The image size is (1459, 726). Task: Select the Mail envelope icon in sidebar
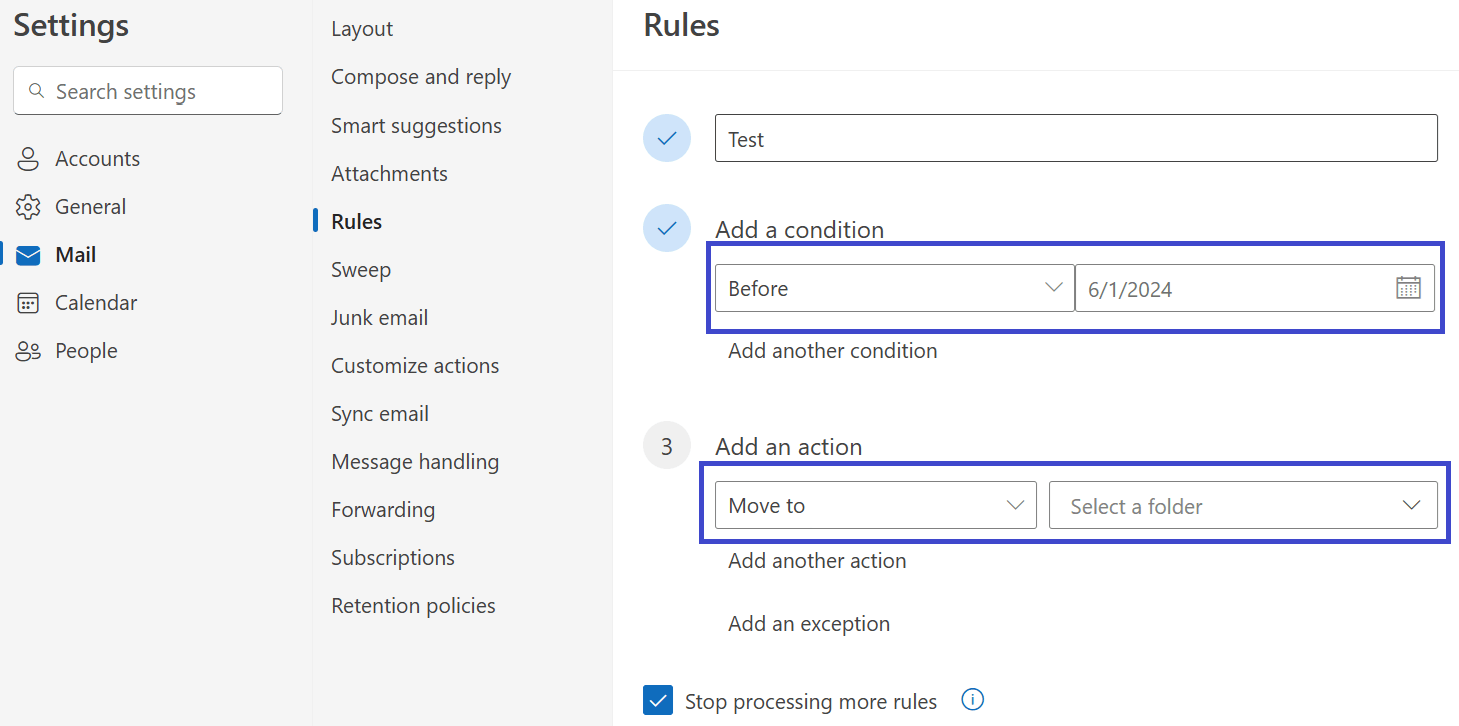pos(26,254)
